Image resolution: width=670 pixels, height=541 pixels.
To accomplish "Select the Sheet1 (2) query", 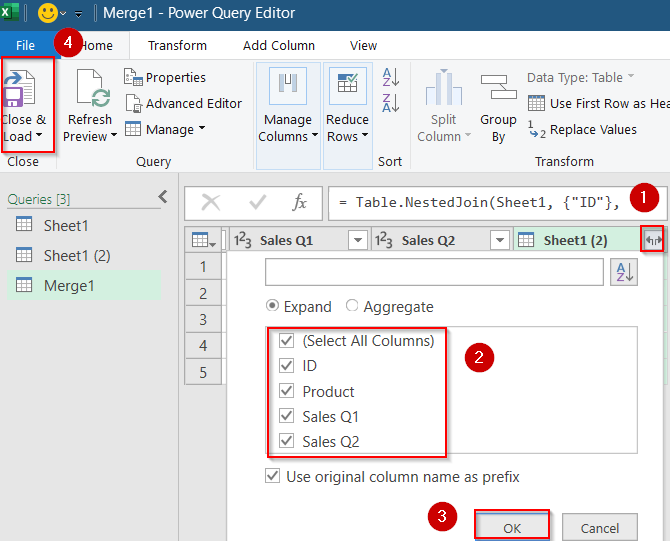I will tap(84, 256).
